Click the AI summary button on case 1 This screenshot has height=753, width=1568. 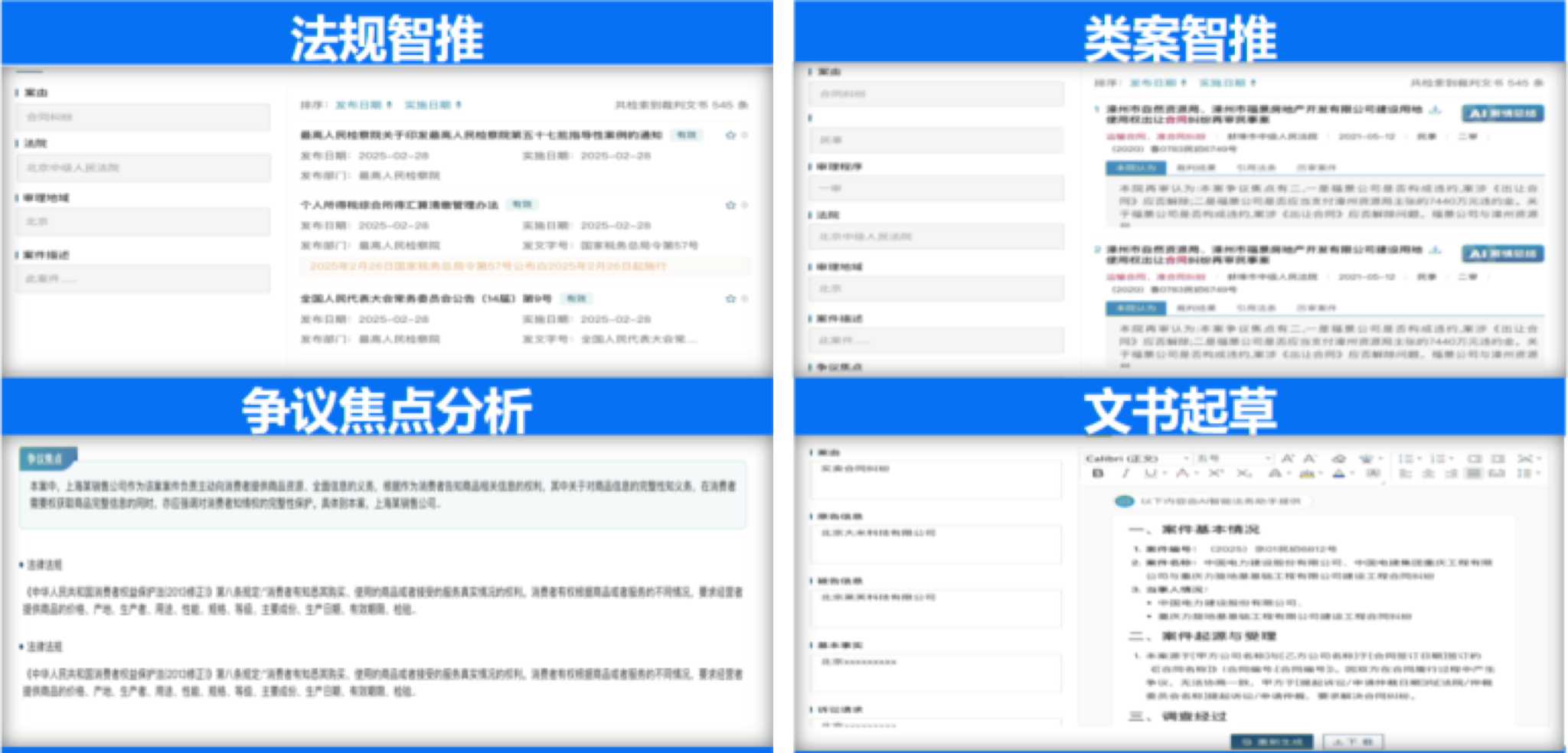pos(1502,113)
